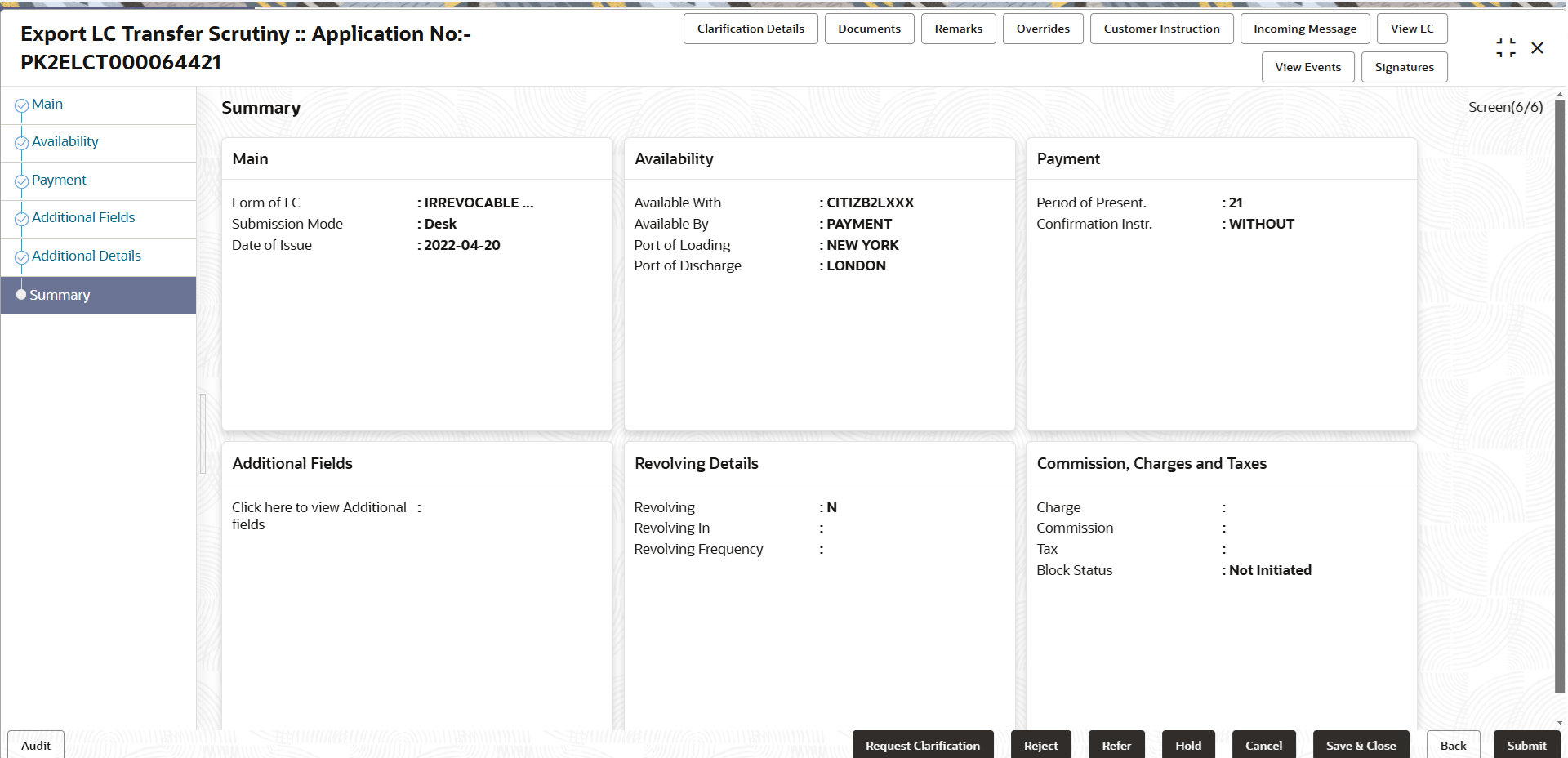Close the Export LC Transfer Scrutiny screen
The image size is (1568, 758).
1537,48
